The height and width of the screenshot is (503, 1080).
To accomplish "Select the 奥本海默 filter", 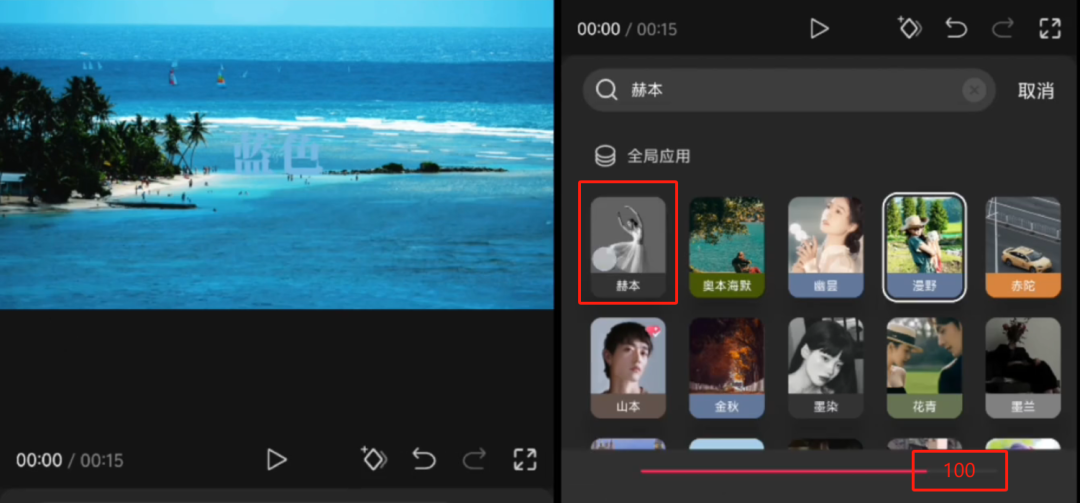I will point(727,247).
